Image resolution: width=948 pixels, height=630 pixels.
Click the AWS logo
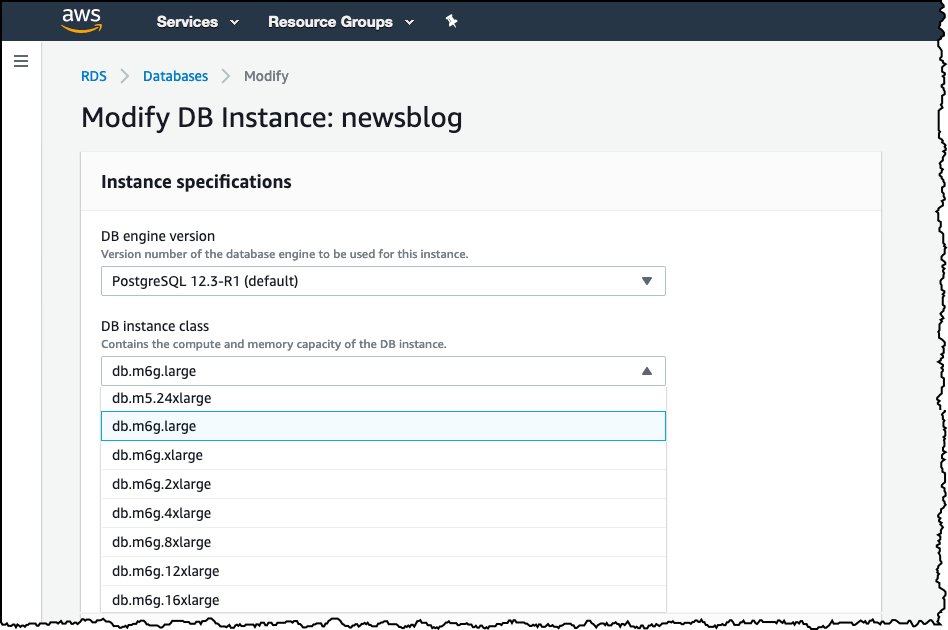tap(82, 21)
